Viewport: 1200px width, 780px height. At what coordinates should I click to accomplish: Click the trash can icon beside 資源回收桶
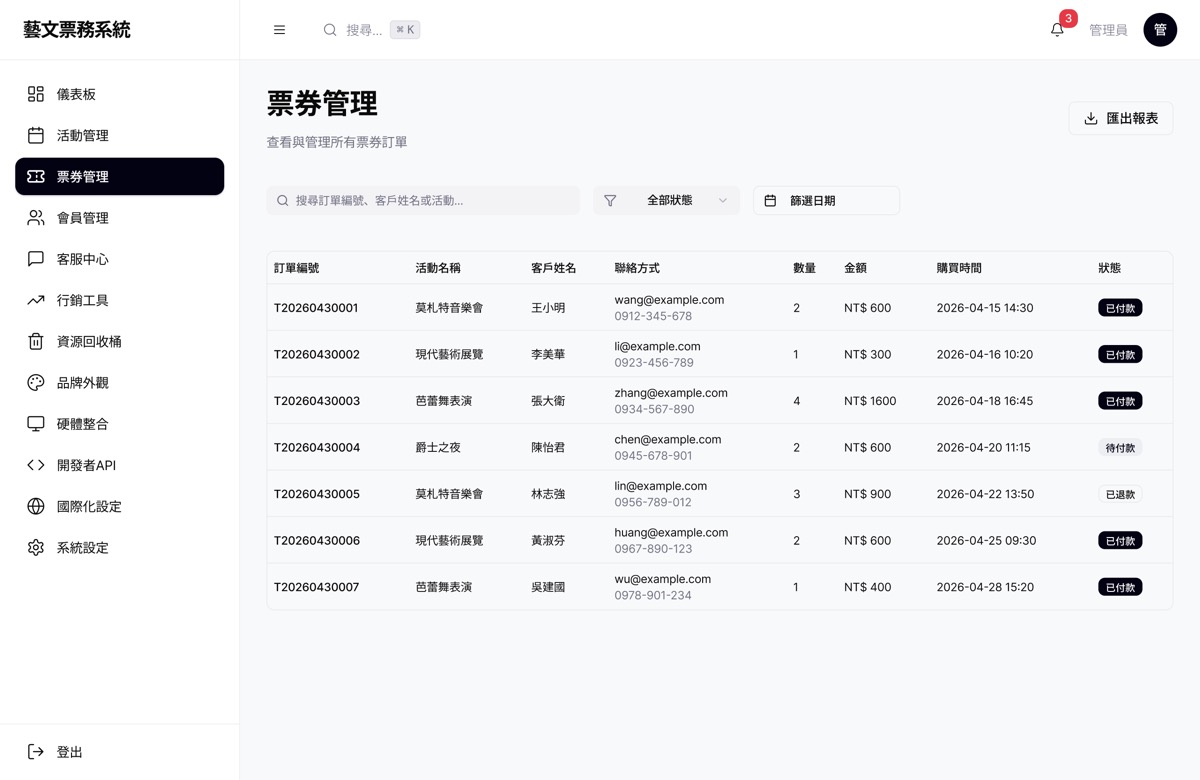[36, 341]
